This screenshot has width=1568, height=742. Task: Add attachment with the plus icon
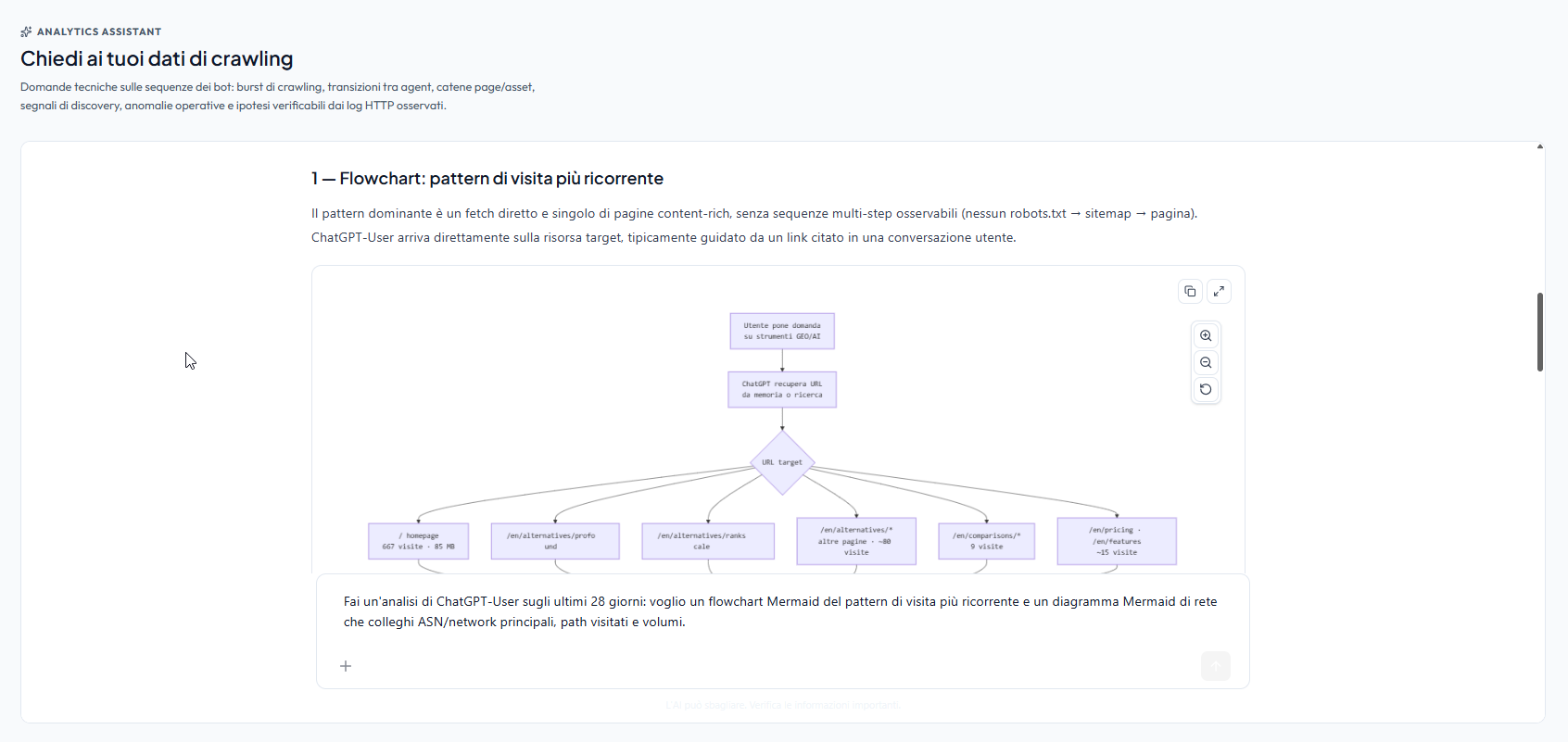click(x=346, y=666)
